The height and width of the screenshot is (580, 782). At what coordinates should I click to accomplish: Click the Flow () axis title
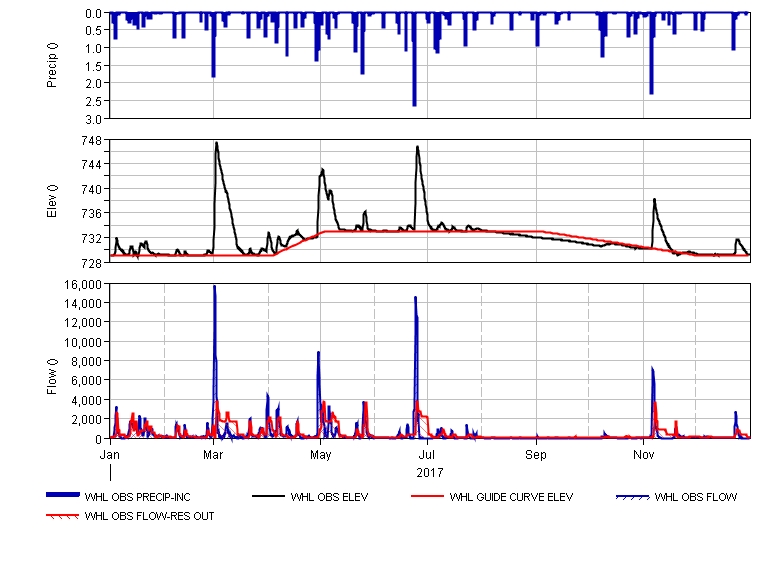[52, 376]
